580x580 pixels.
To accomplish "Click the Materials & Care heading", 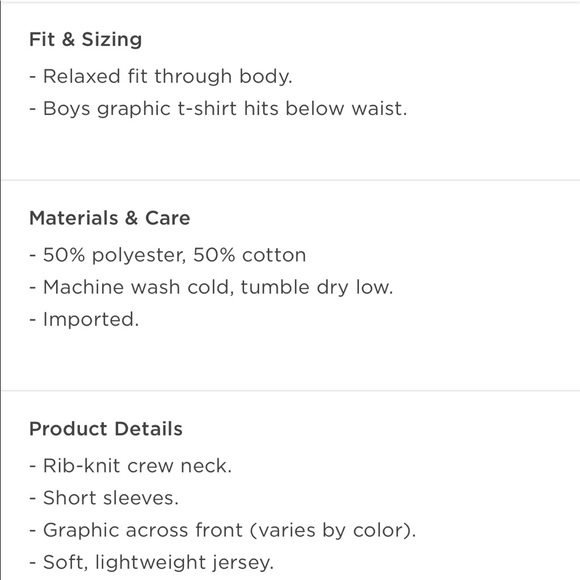I will [x=109, y=218].
